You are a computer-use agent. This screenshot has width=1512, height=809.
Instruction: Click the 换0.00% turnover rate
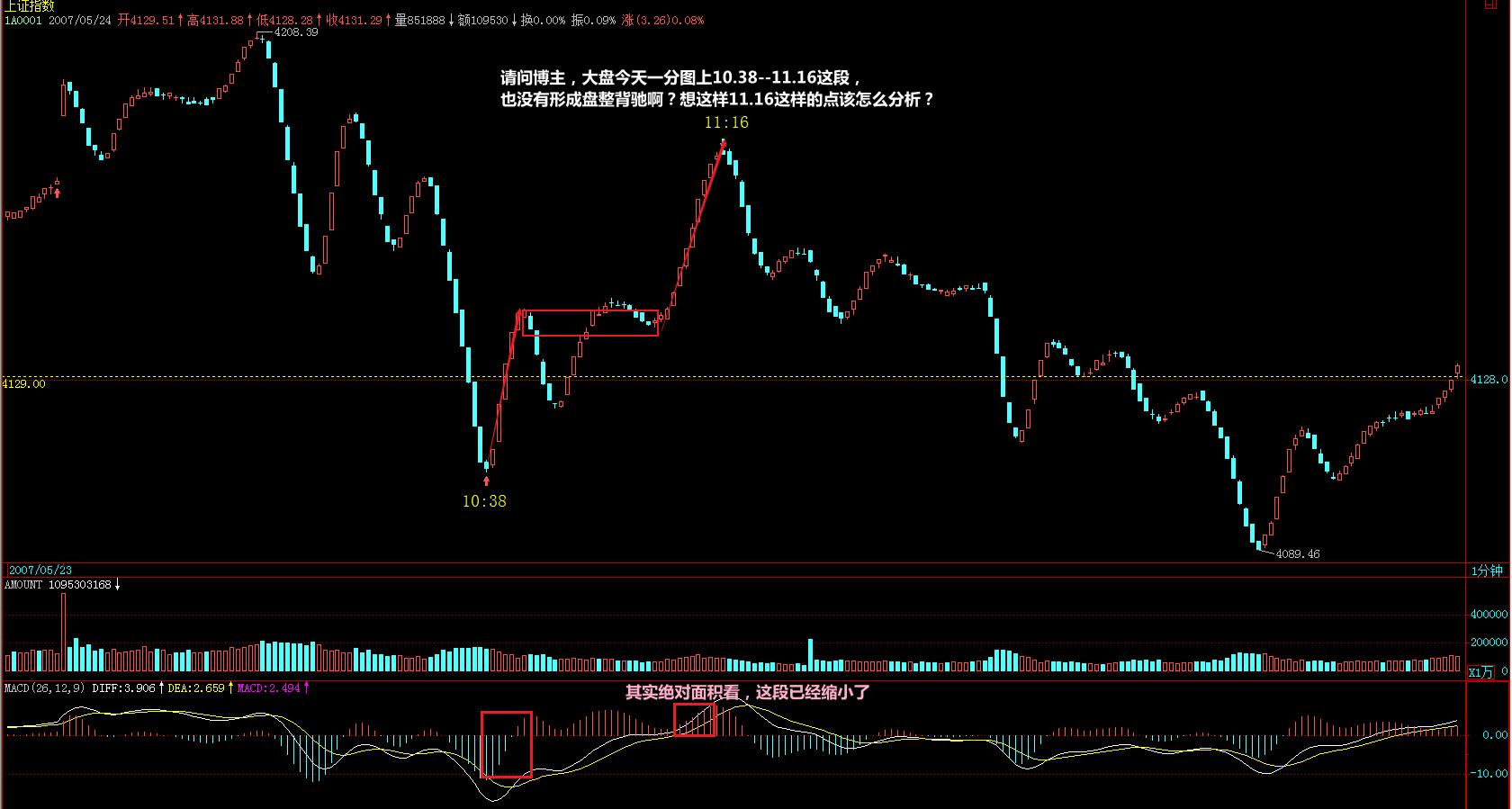(544, 20)
